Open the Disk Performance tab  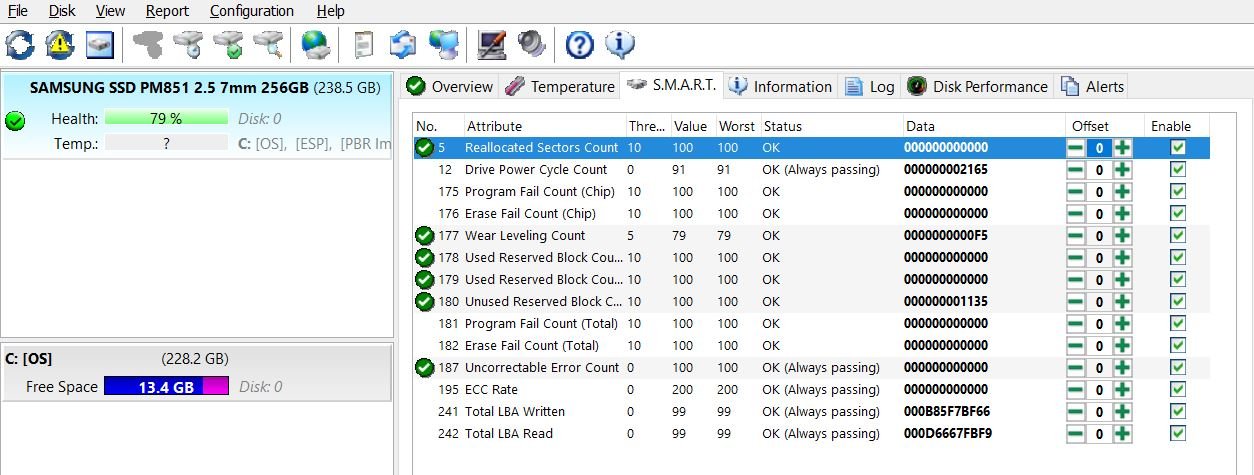[977, 86]
